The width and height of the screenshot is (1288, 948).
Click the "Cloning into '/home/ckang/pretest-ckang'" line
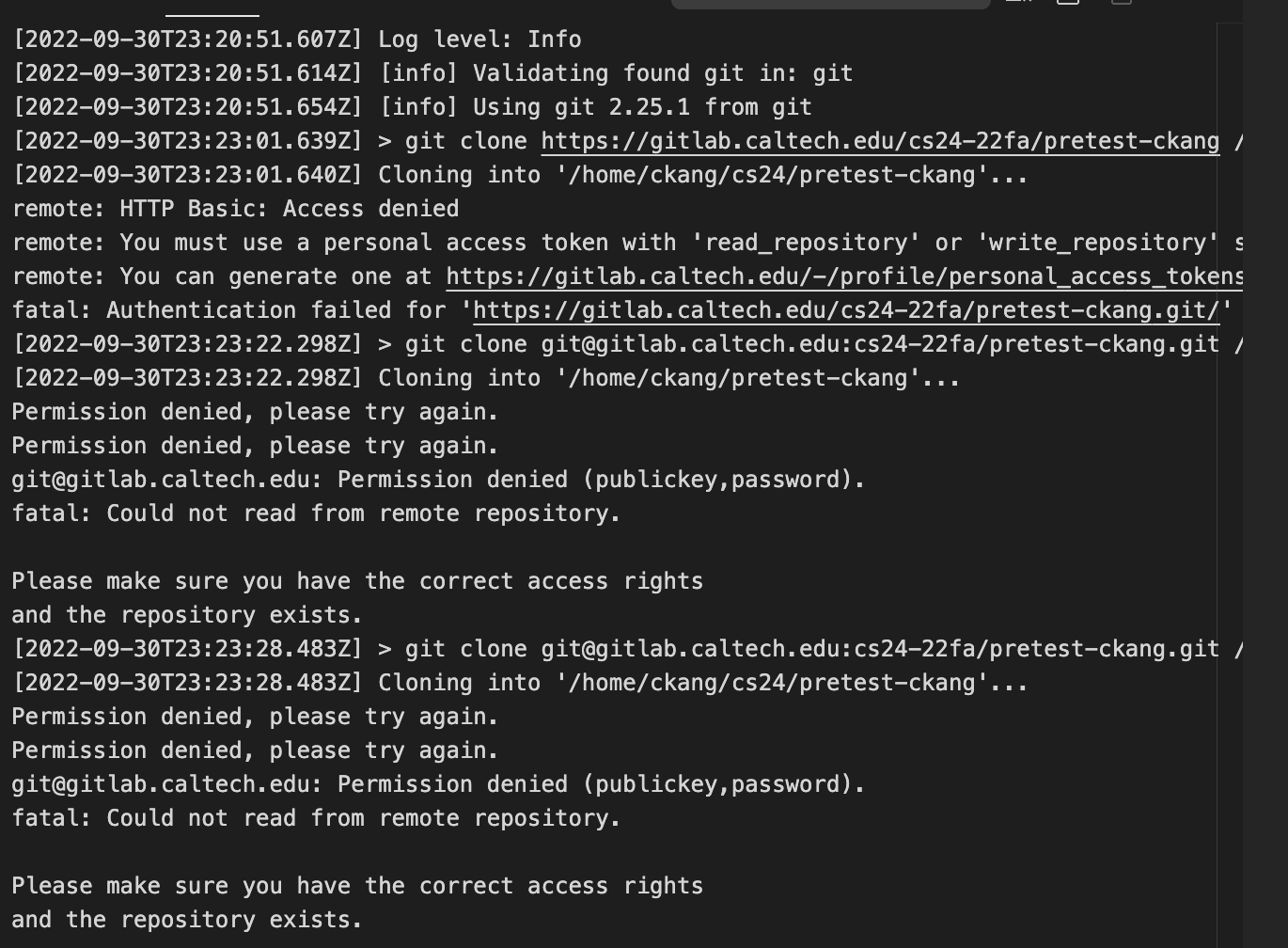[x=485, y=378]
